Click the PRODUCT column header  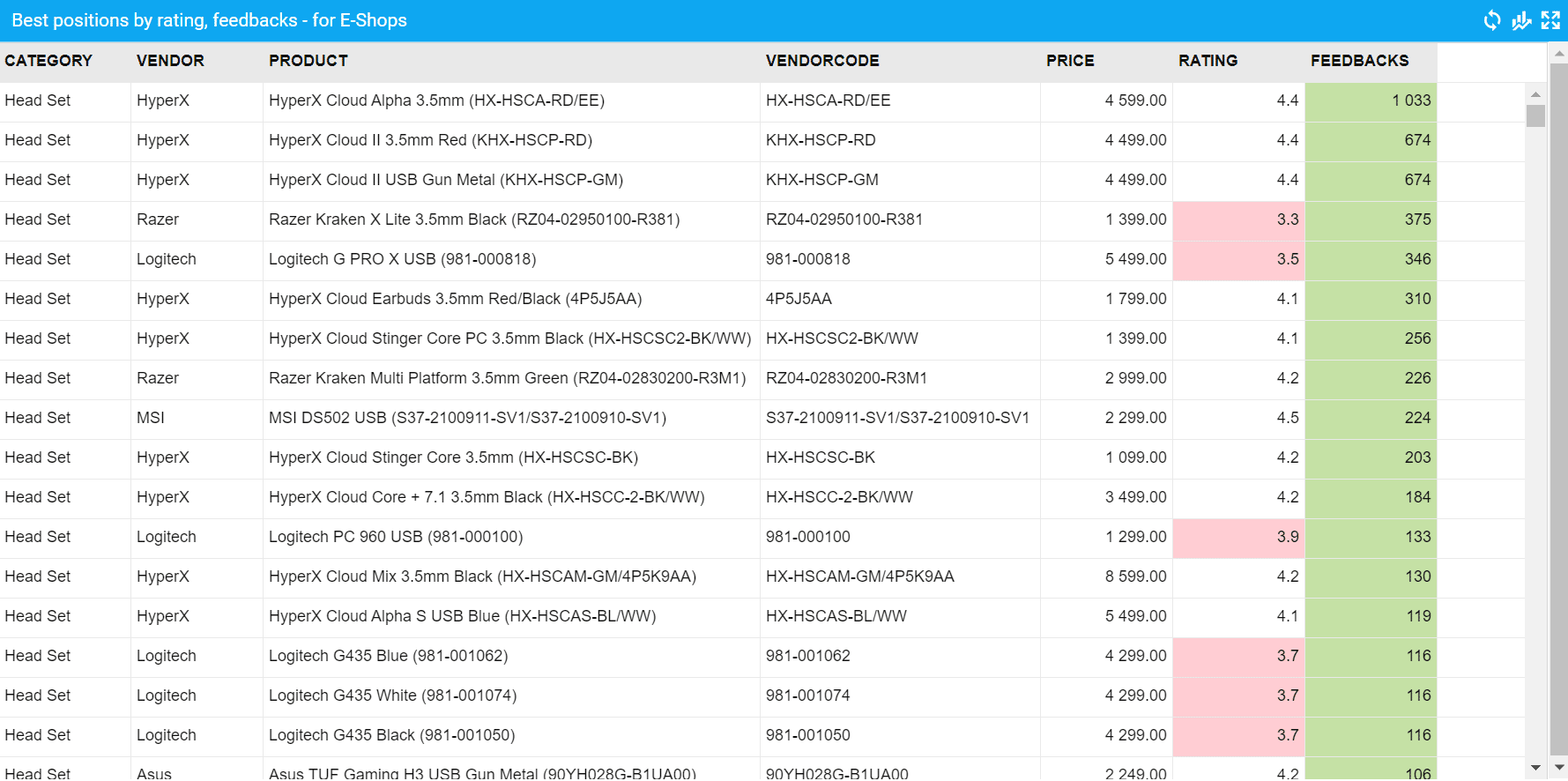(x=308, y=61)
